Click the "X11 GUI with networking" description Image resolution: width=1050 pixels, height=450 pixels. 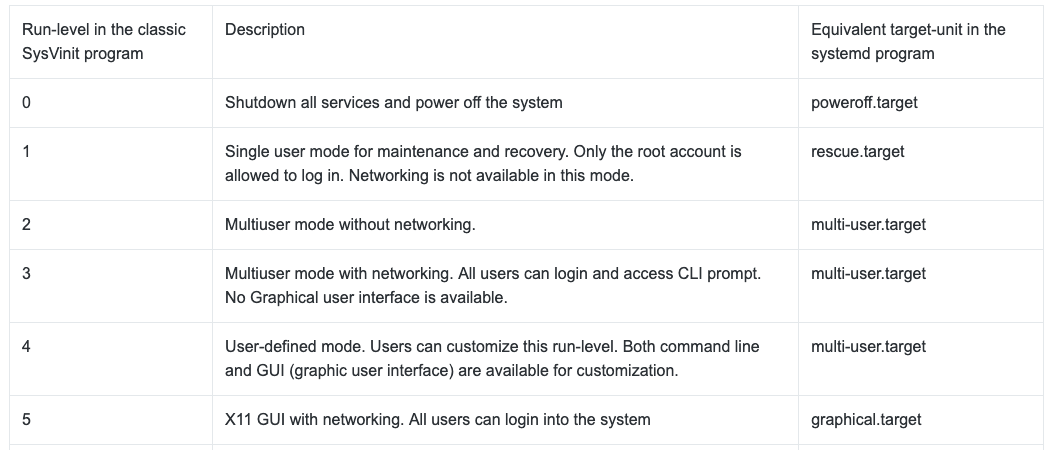pyautogui.click(x=437, y=420)
